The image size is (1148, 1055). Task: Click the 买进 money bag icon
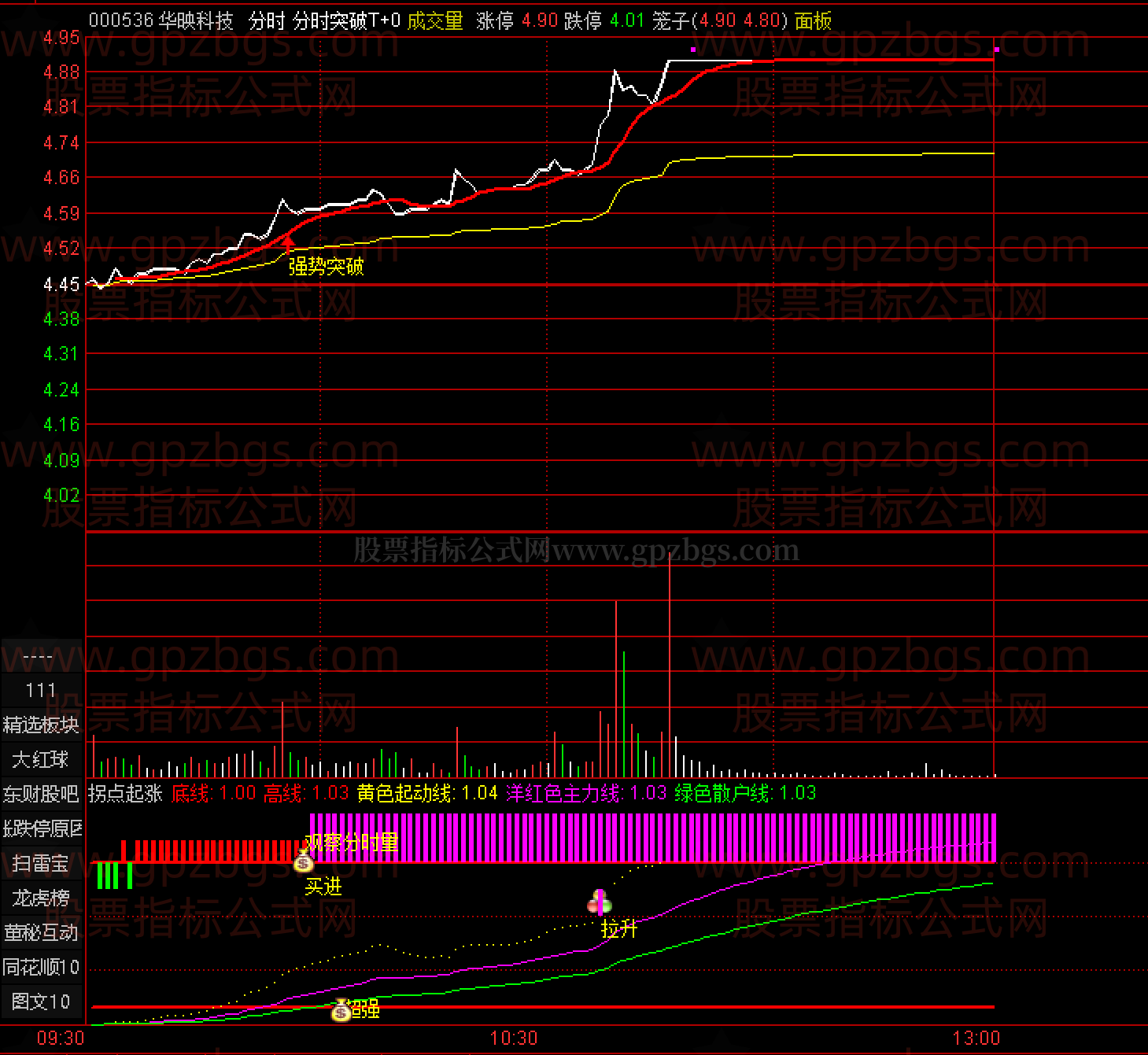304,861
